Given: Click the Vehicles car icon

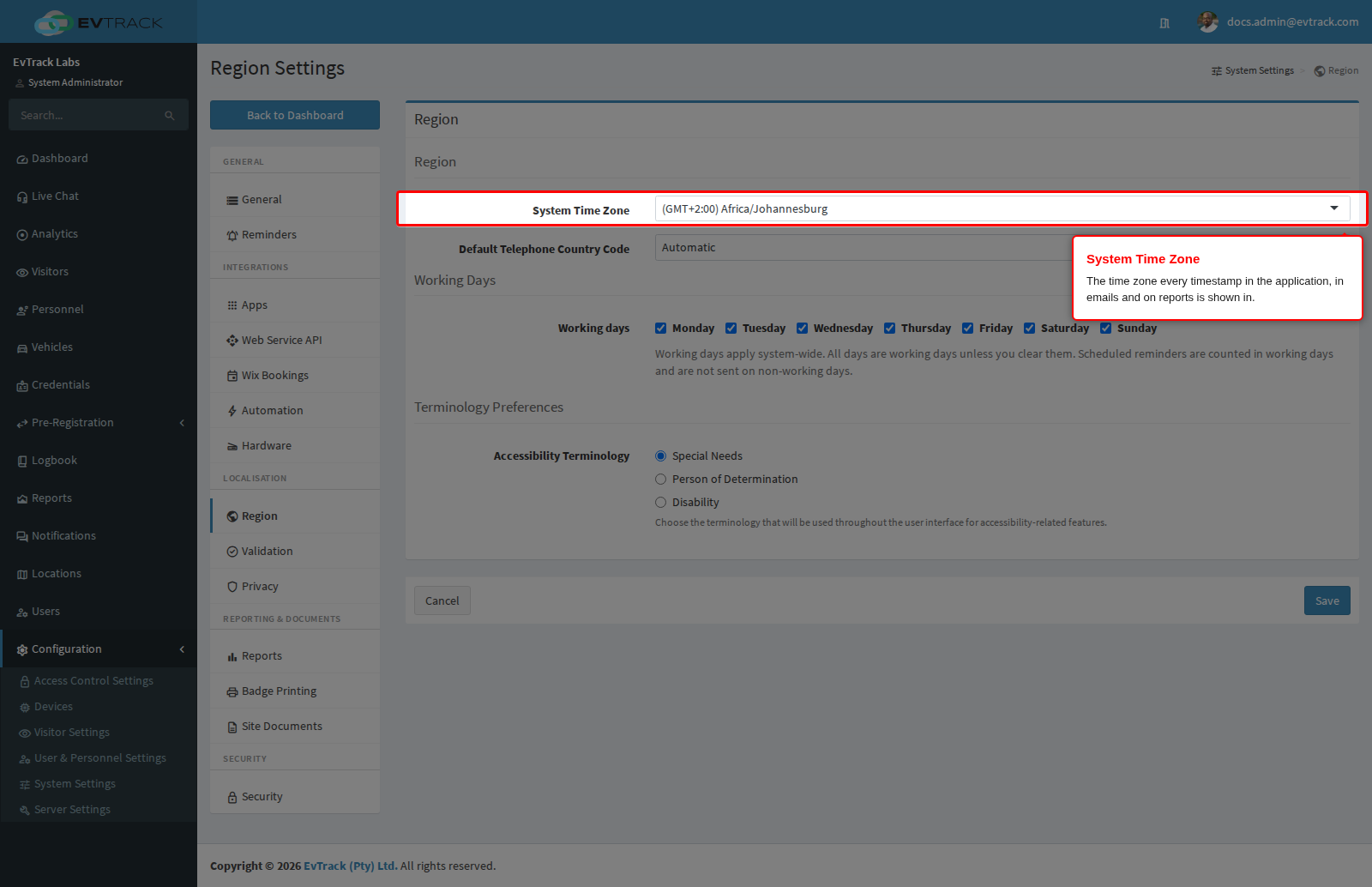Looking at the screenshot, I should coord(22,348).
